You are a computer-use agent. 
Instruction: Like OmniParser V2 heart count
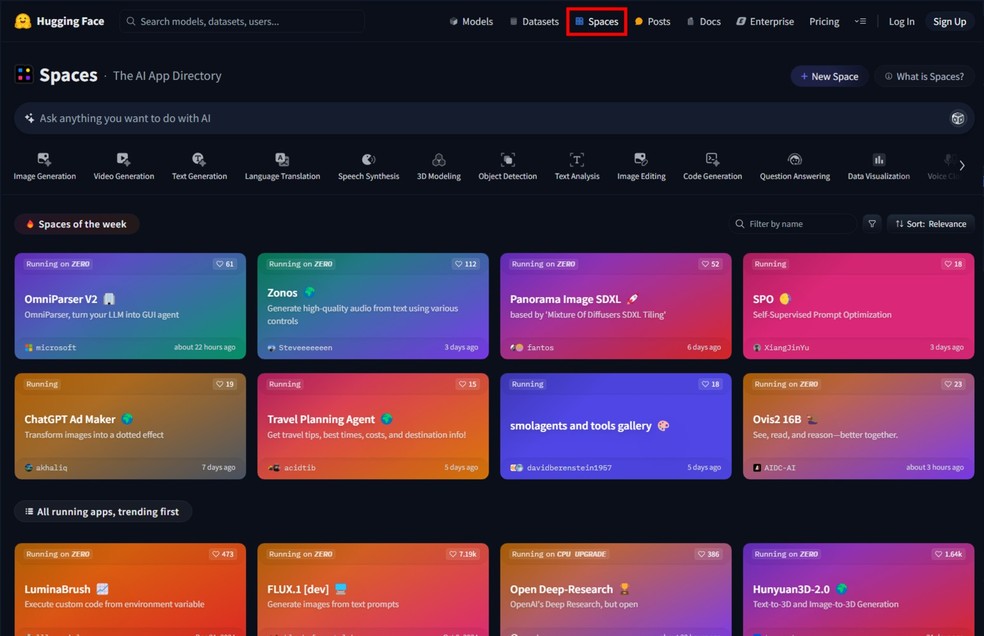coord(225,264)
